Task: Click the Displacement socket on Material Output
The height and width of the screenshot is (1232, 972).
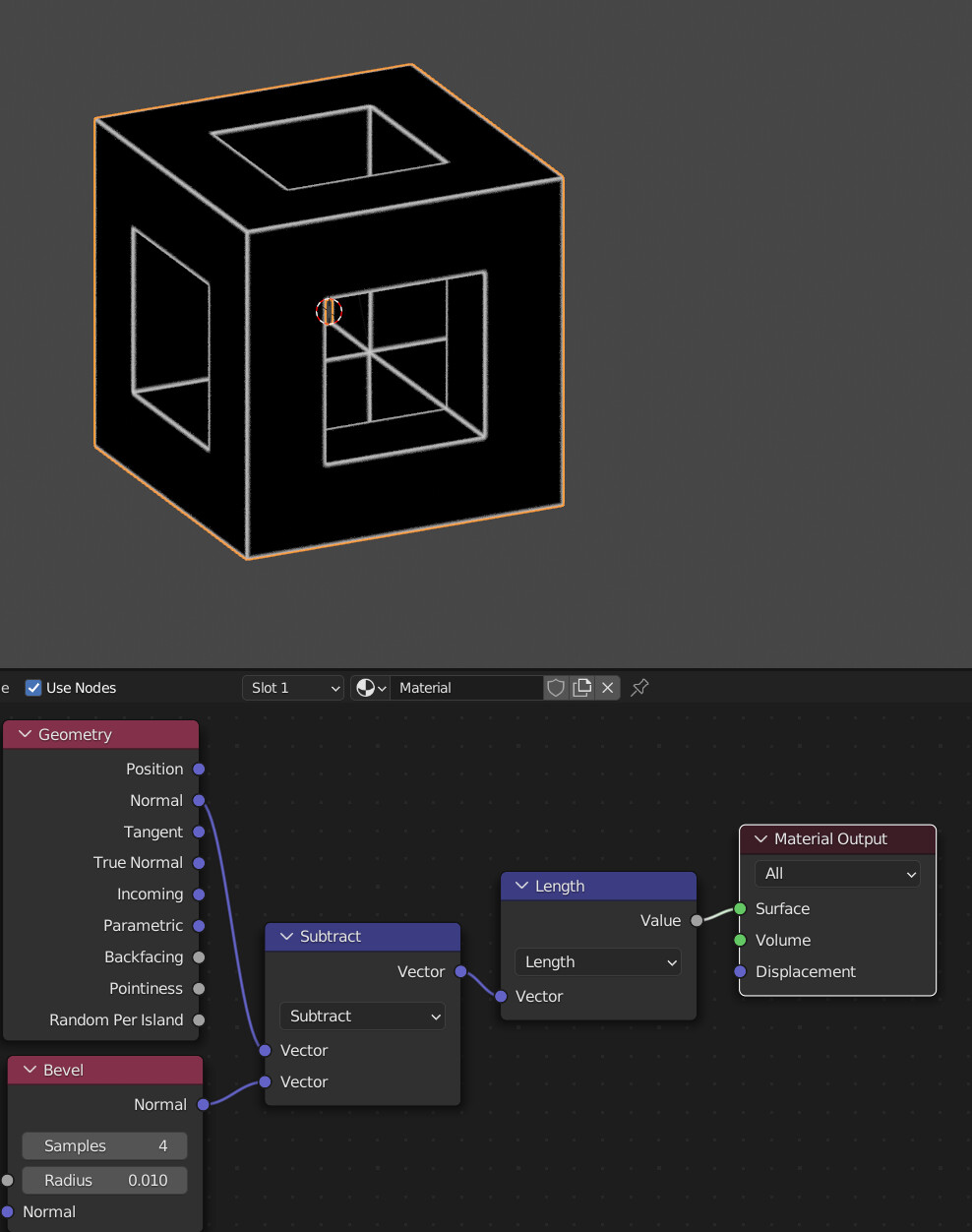Action: pyautogui.click(x=741, y=971)
